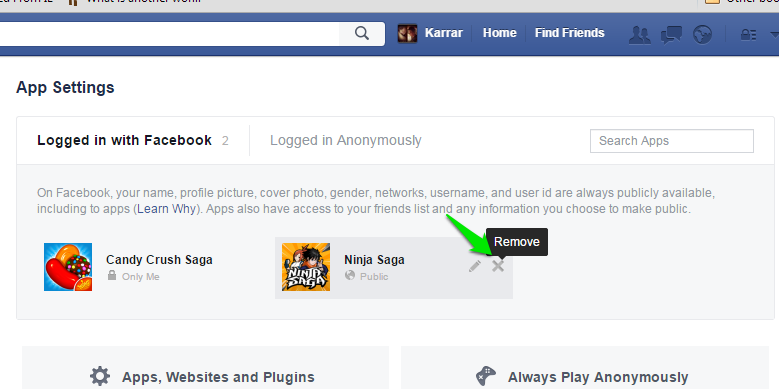This screenshot has width=779, height=389.
Task: Remove Ninja Saga with the X icon
Action: (x=498, y=266)
